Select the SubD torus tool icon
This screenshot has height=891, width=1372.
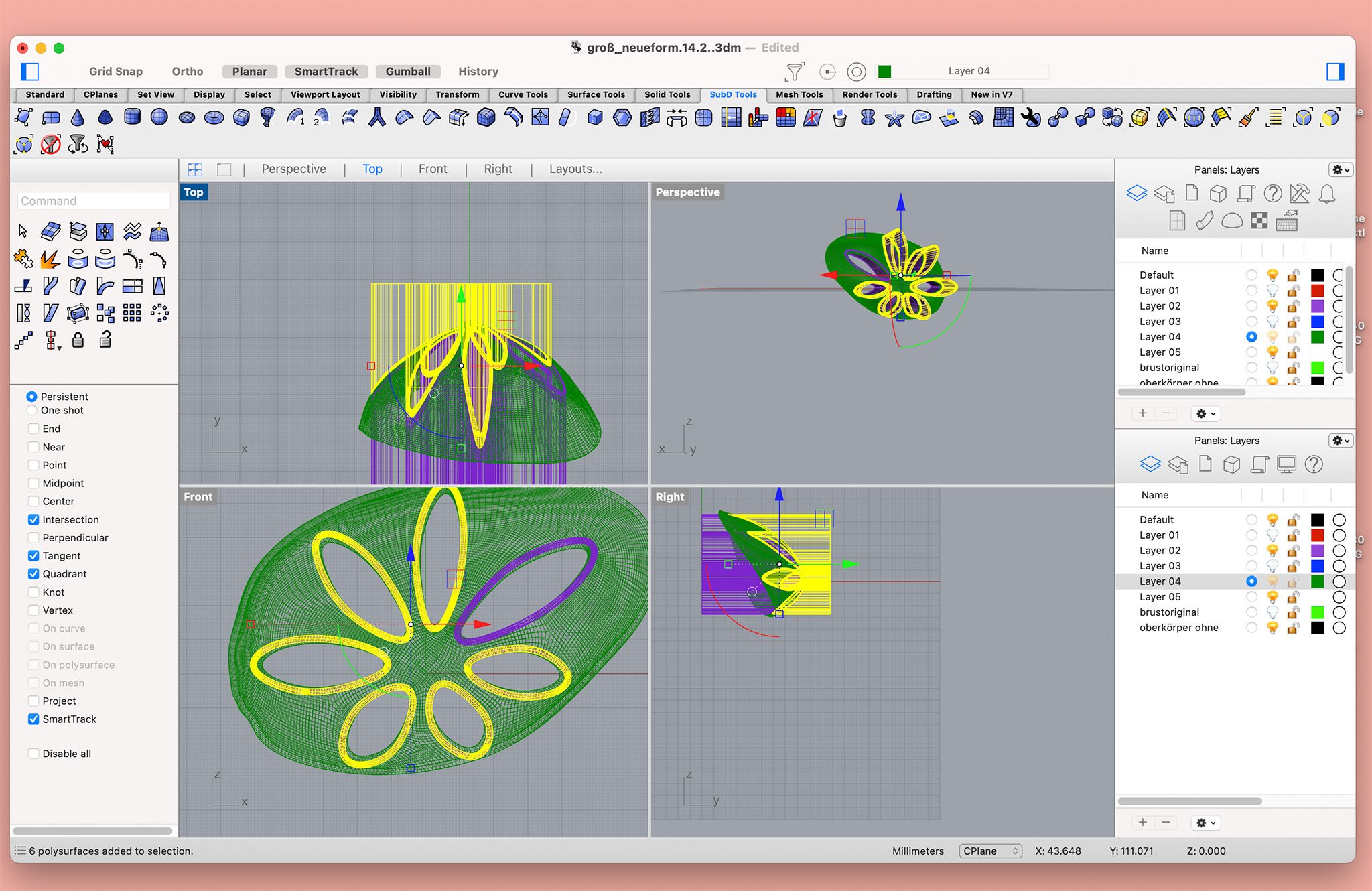pyautogui.click(x=214, y=118)
